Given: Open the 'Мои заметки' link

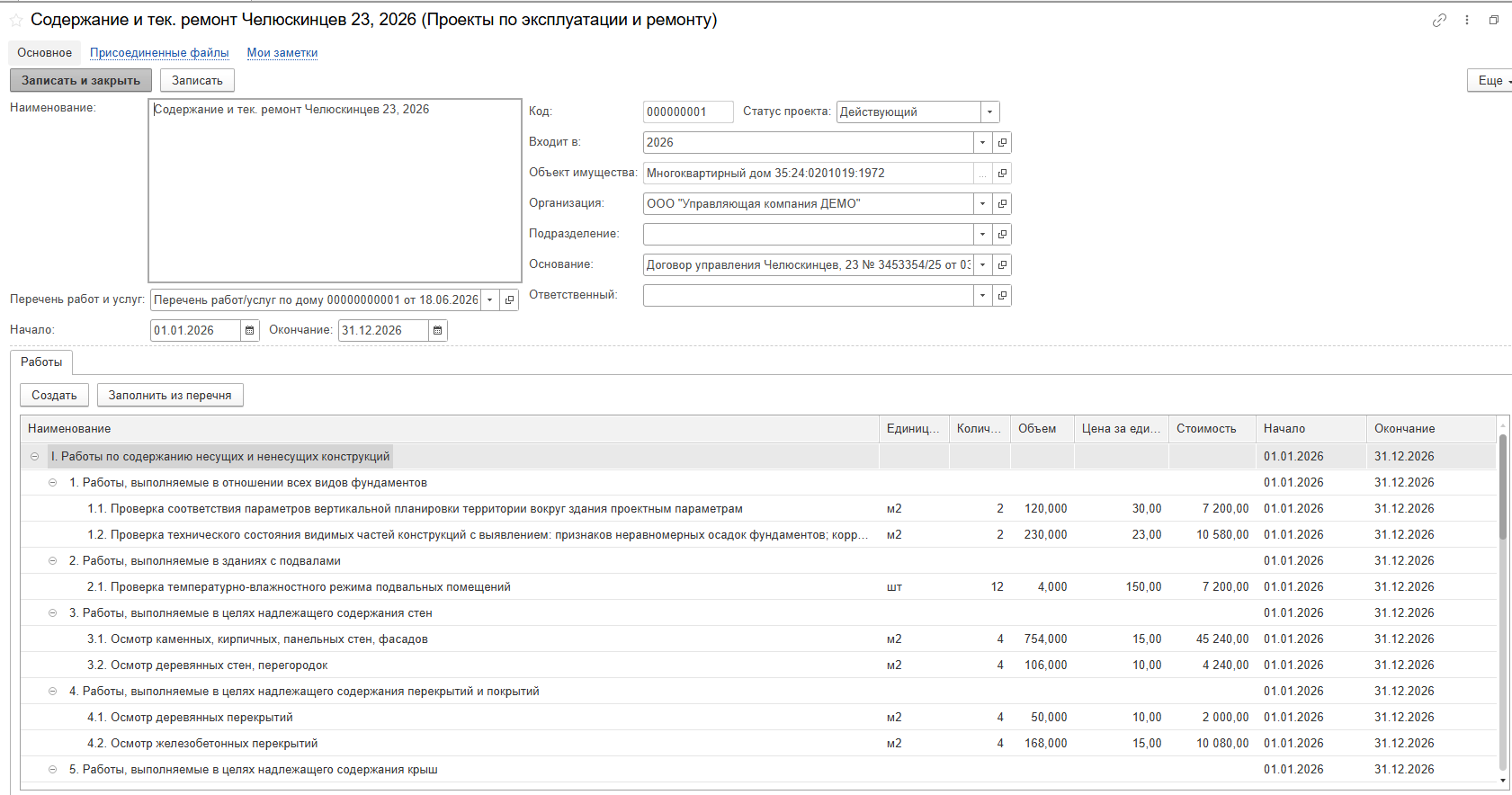Looking at the screenshot, I should pos(282,53).
